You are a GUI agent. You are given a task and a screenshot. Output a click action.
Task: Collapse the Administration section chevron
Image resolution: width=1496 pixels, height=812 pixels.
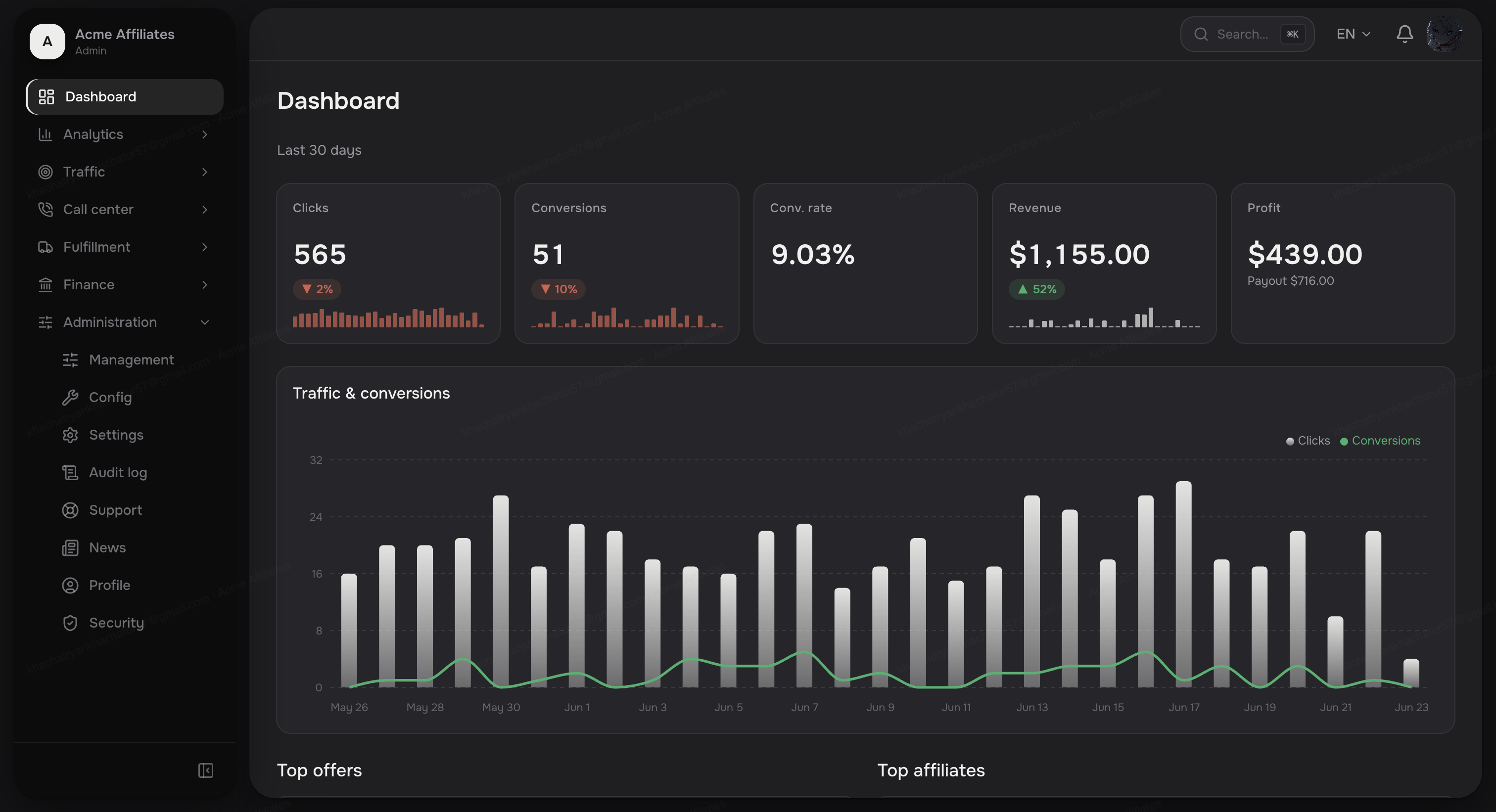[x=204, y=322]
